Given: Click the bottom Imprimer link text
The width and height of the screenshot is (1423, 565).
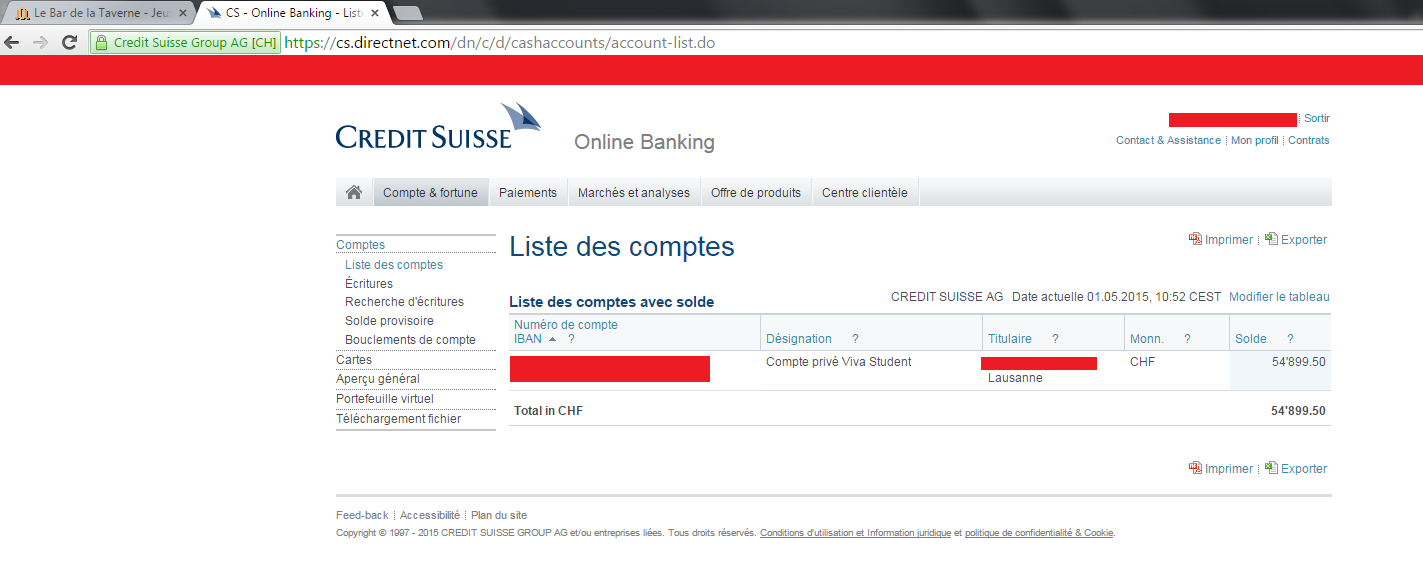Looking at the screenshot, I should [x=1229, y=469].
